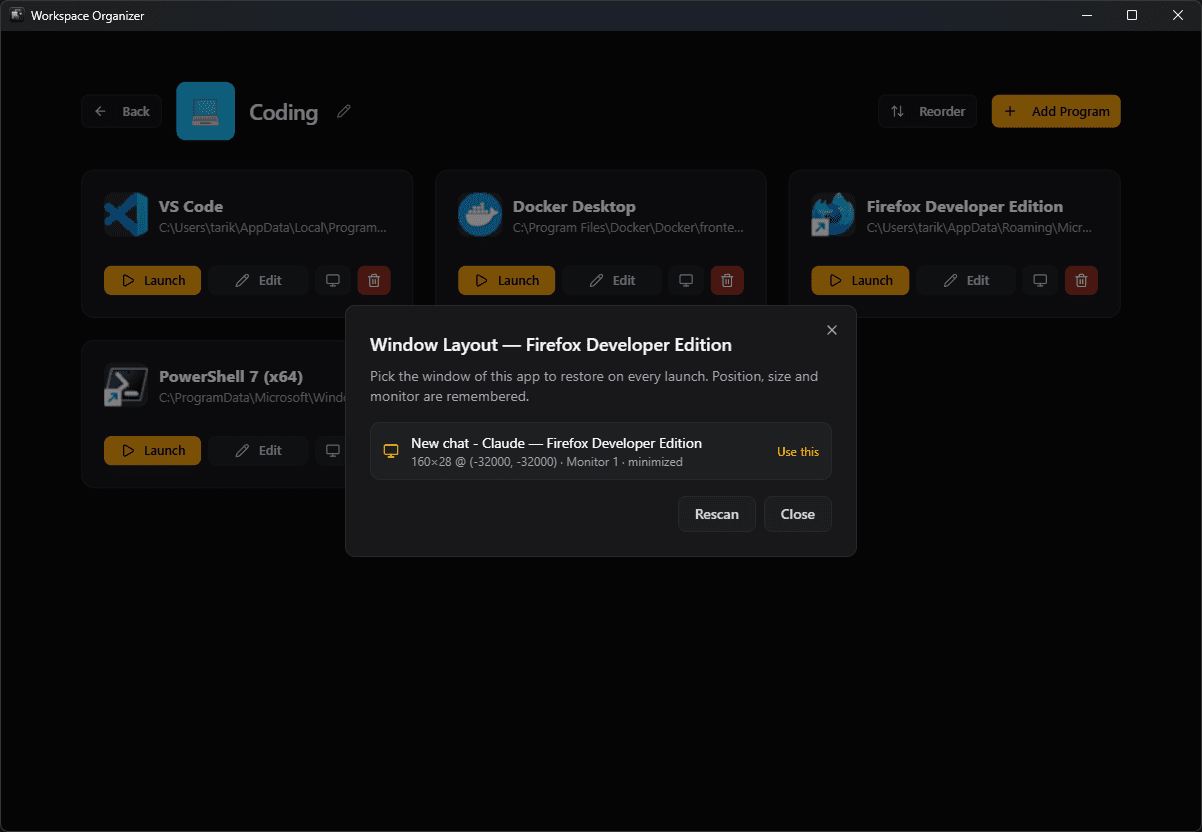Click the Docker Desktop path text
1202x832 pixels.
pyautogui.click(x=628, y=227)
